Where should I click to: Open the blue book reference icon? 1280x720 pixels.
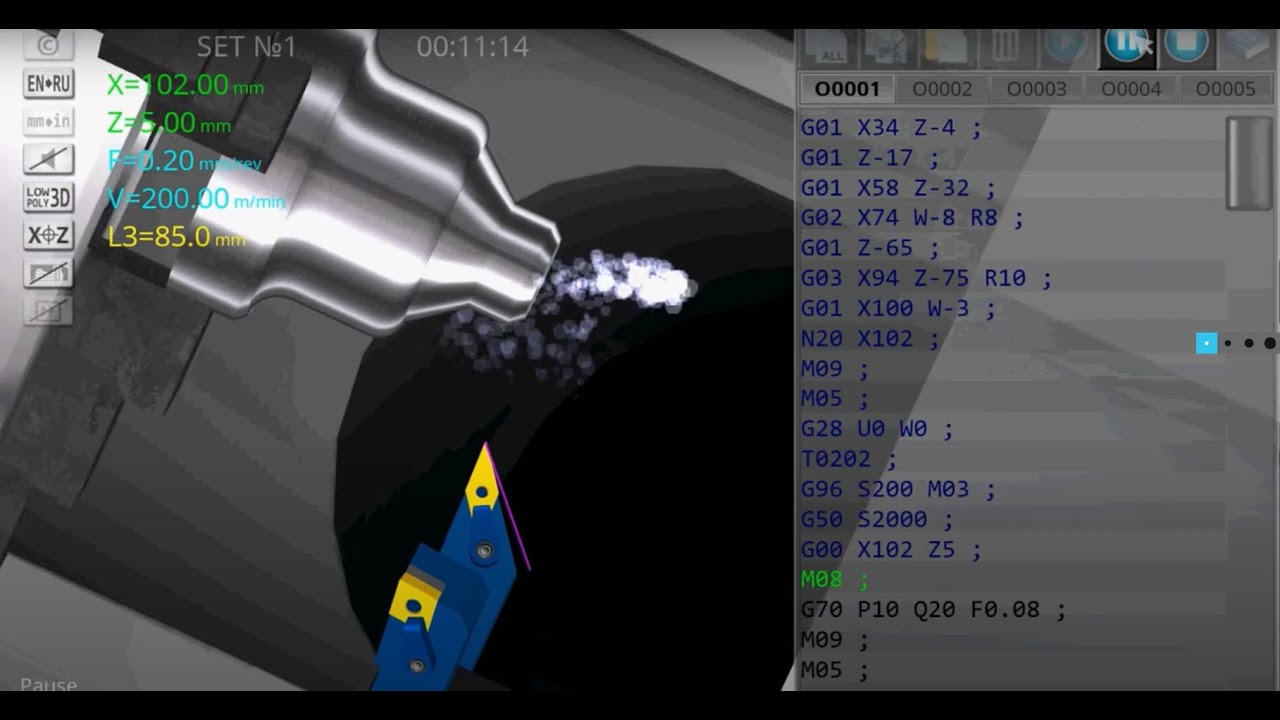click(1246, 47)
